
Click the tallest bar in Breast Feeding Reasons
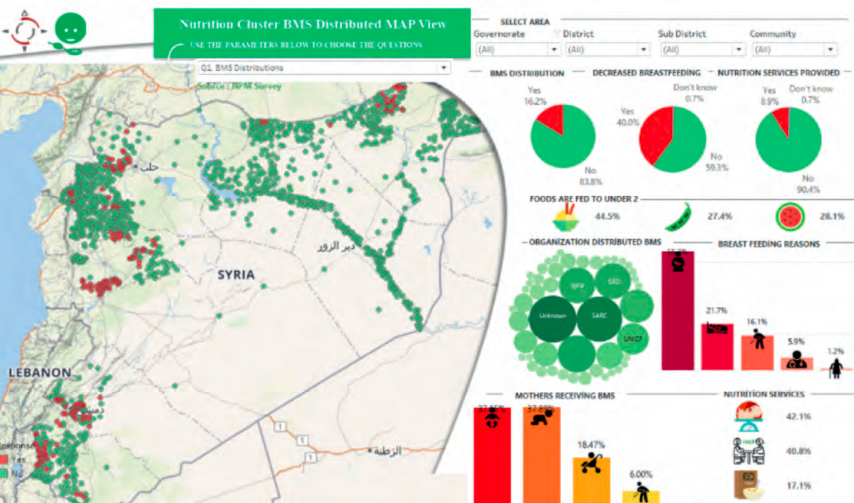[x=678, y=310]
